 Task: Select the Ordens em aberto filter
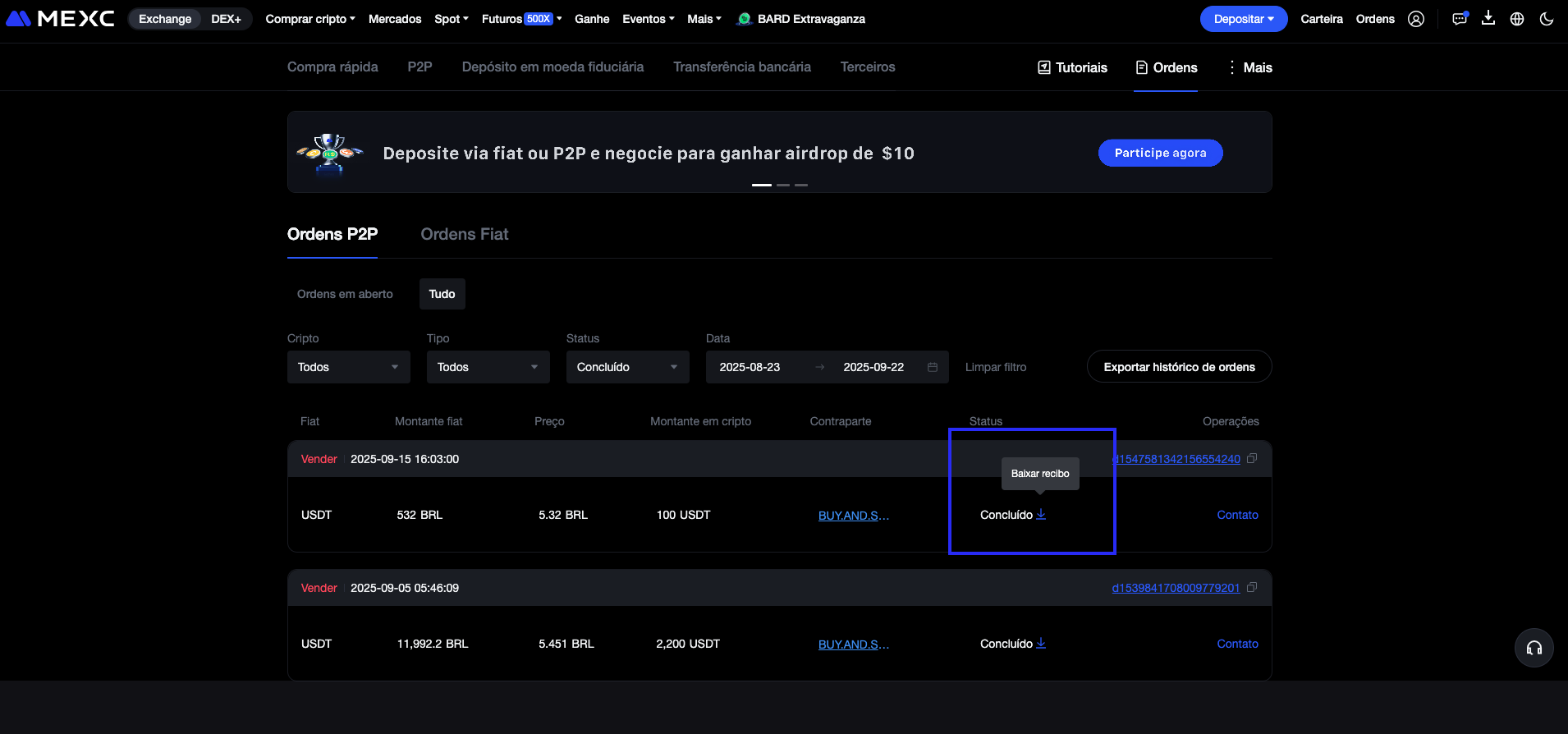(x=345, y=294)
